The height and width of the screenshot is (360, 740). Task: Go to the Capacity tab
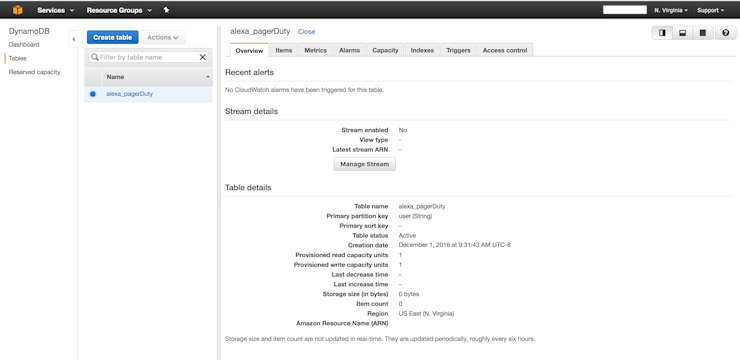tap(385, 50)
